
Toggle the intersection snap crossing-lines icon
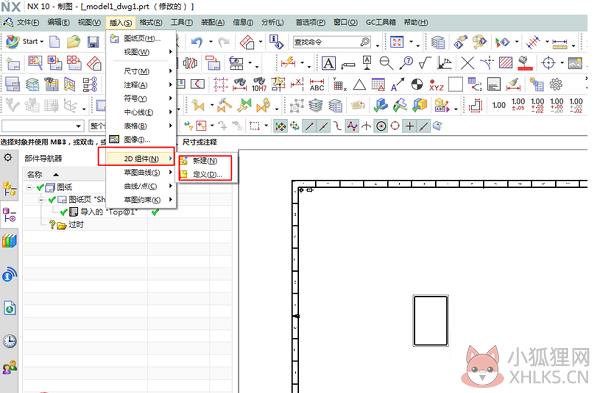(x=366, y=126)
